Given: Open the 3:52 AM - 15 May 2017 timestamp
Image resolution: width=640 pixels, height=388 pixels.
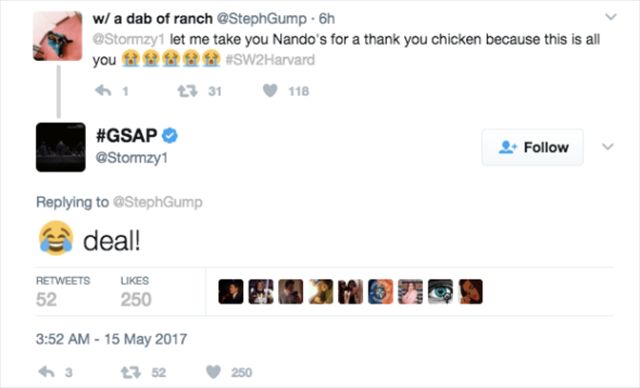Looking at the screenshot, I should click(111, 339).
